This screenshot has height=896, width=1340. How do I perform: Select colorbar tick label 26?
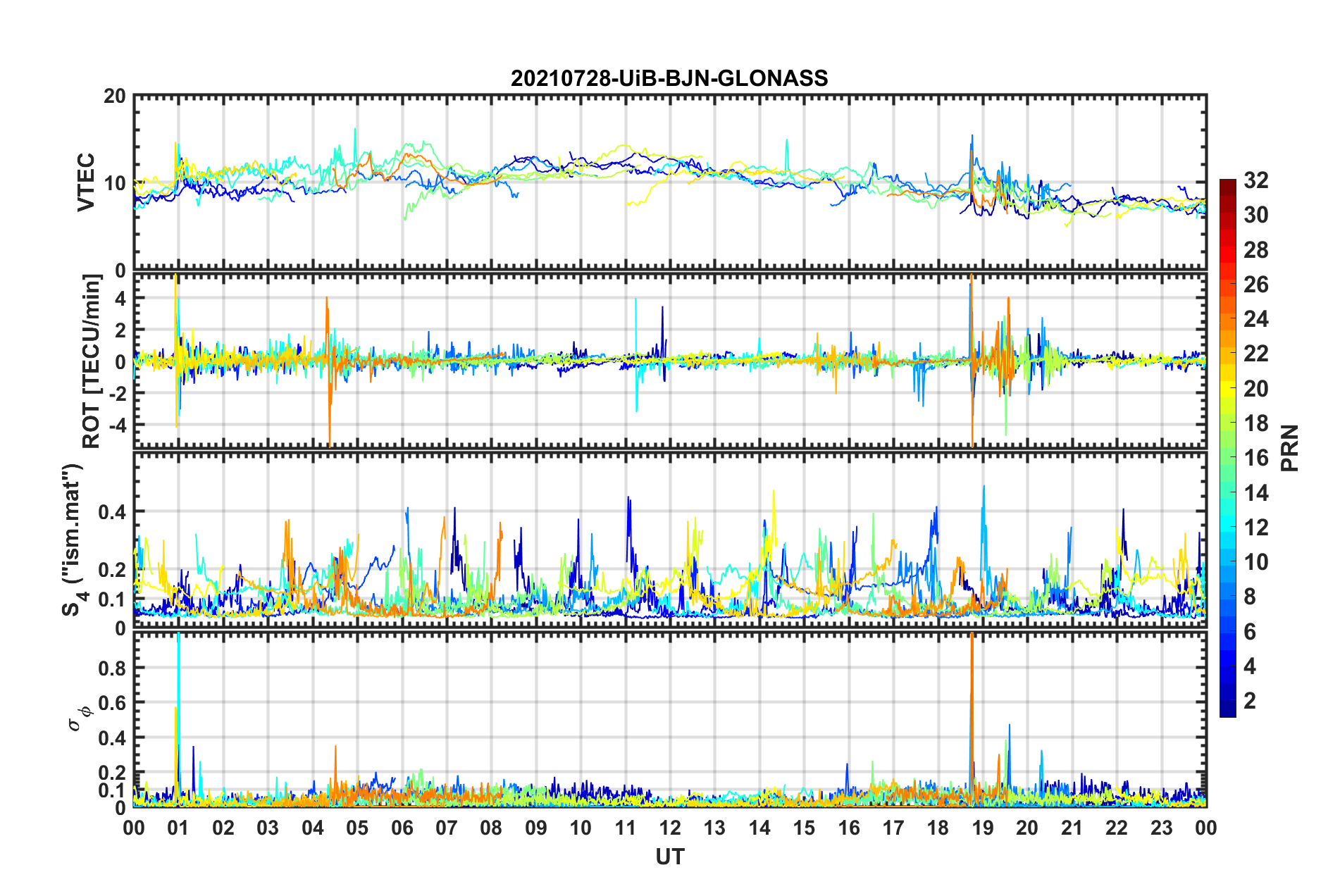(1256, 285)
